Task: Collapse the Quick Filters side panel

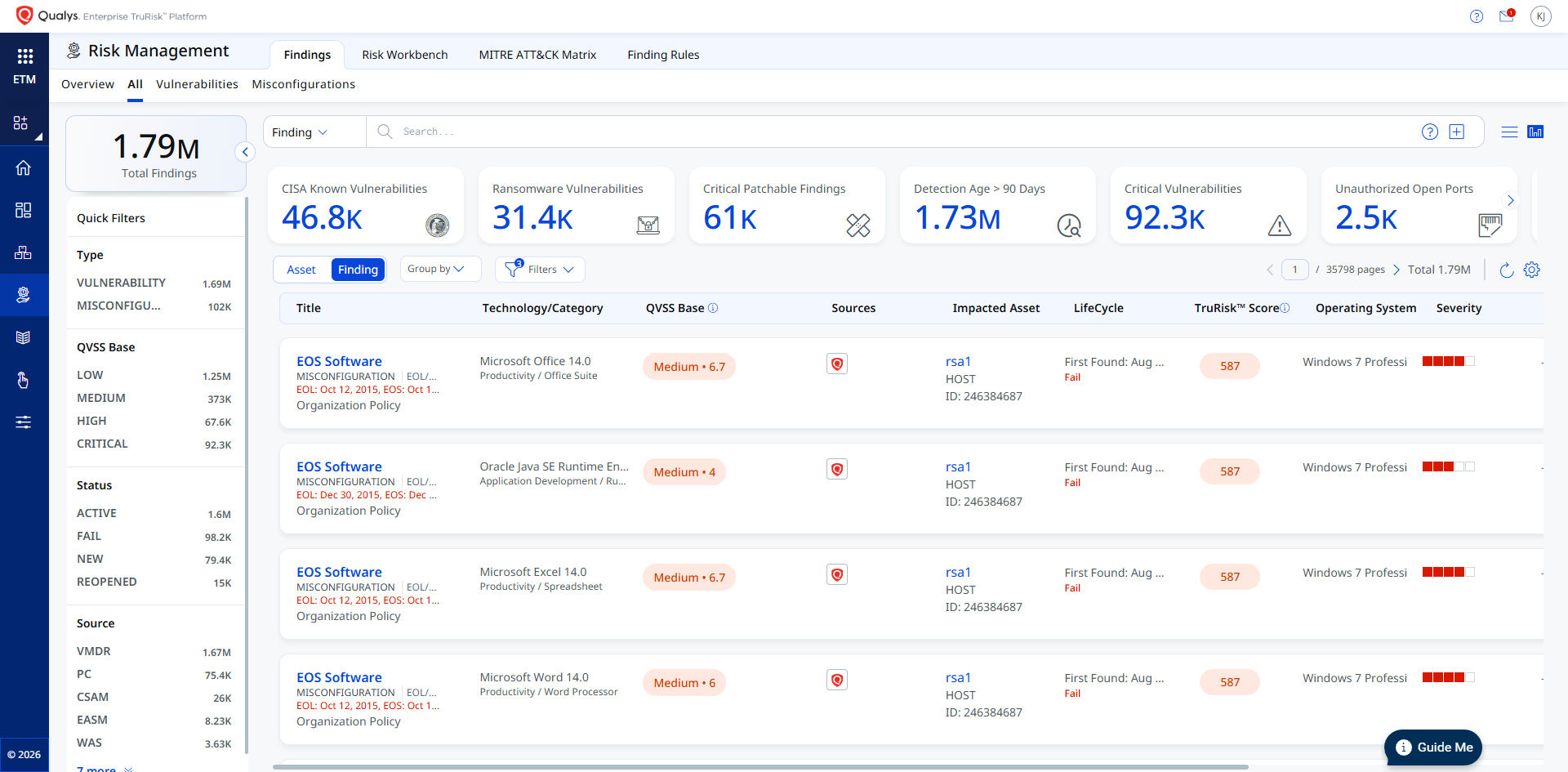Action: (245, 152)
